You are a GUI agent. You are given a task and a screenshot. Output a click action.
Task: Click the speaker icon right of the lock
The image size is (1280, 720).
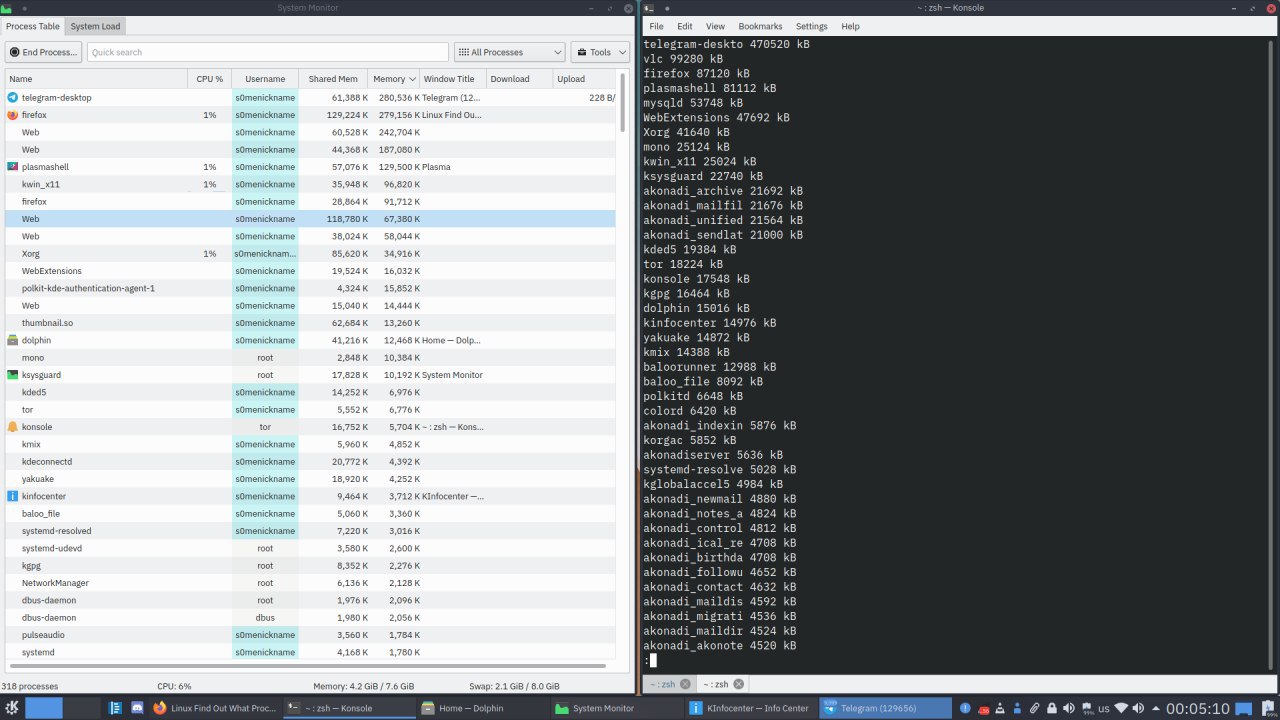(1069, 708)
